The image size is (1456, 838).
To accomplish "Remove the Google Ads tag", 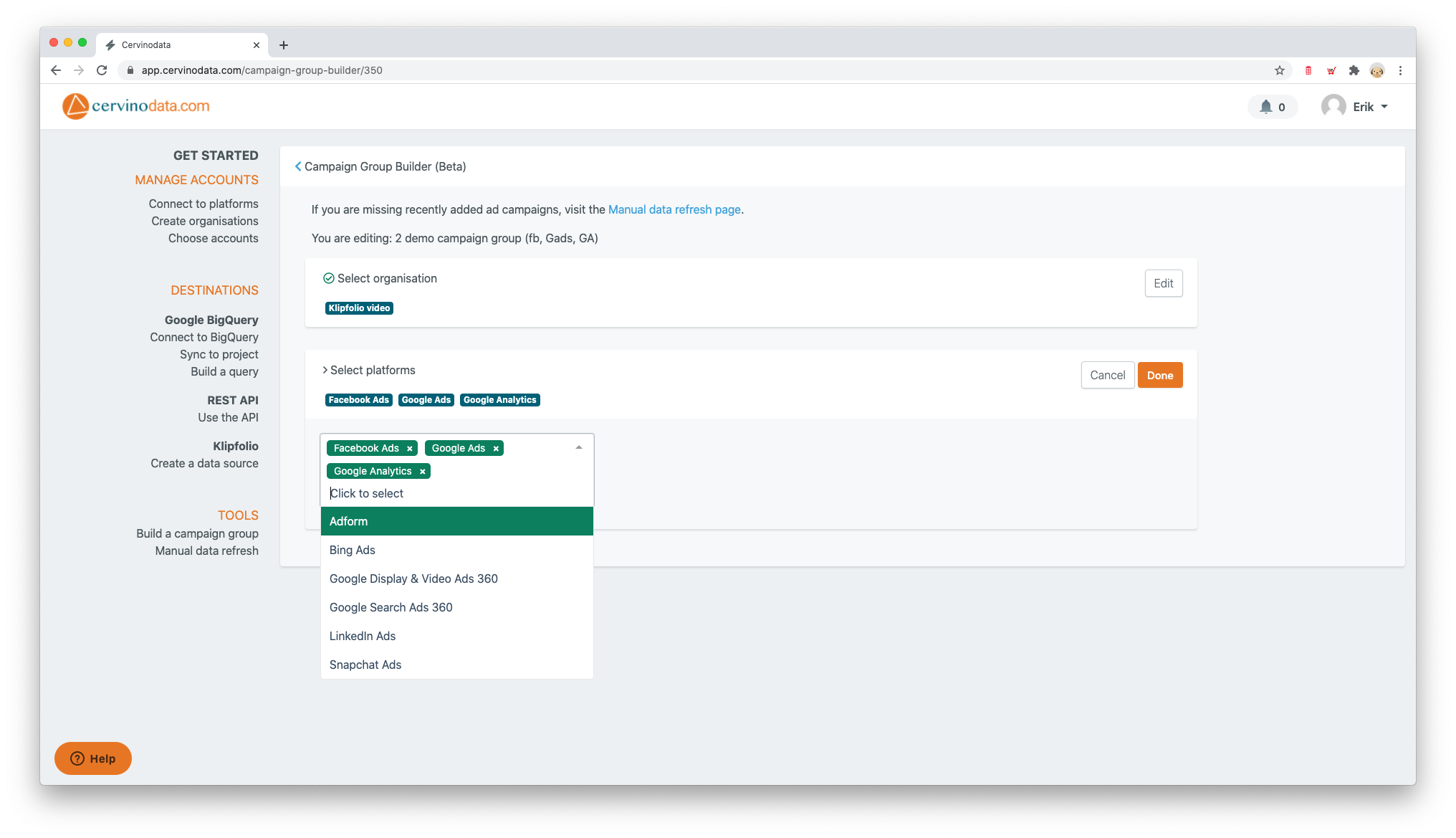I will [496, 448].
